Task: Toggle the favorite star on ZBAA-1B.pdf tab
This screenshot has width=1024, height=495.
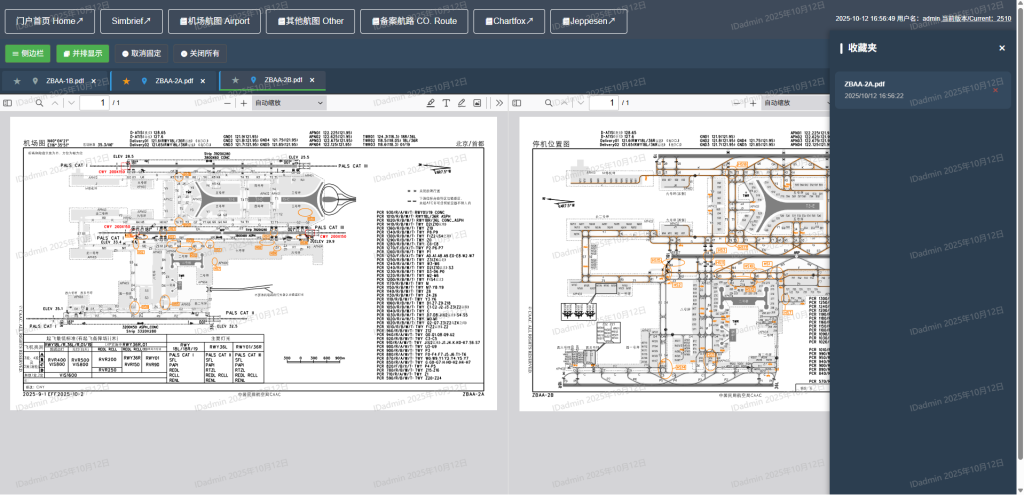Action: pos(17,80)
